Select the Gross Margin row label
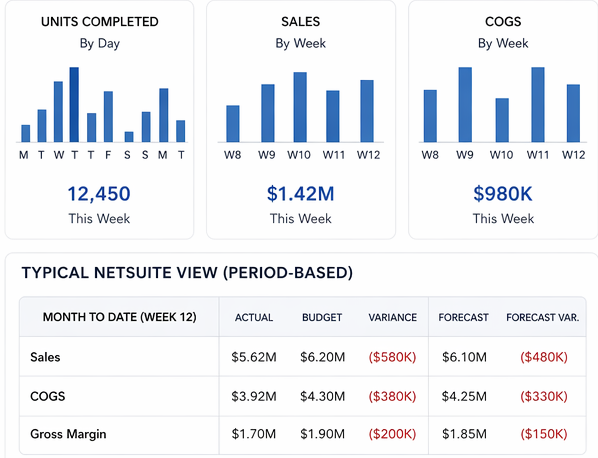 (x=68, y=434)
